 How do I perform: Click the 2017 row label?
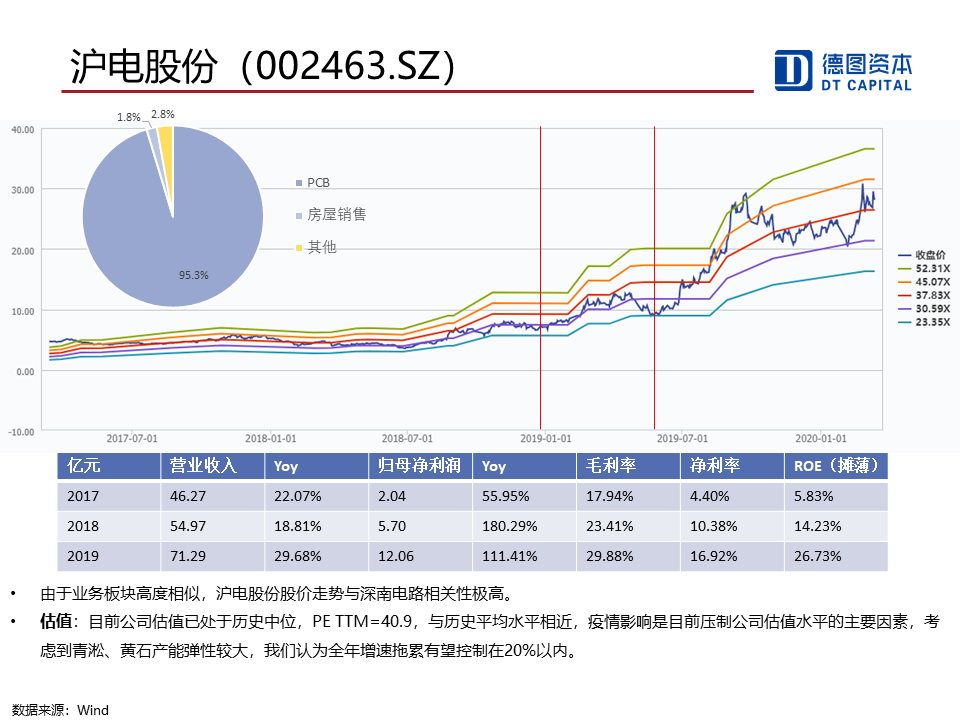point(83,496)
